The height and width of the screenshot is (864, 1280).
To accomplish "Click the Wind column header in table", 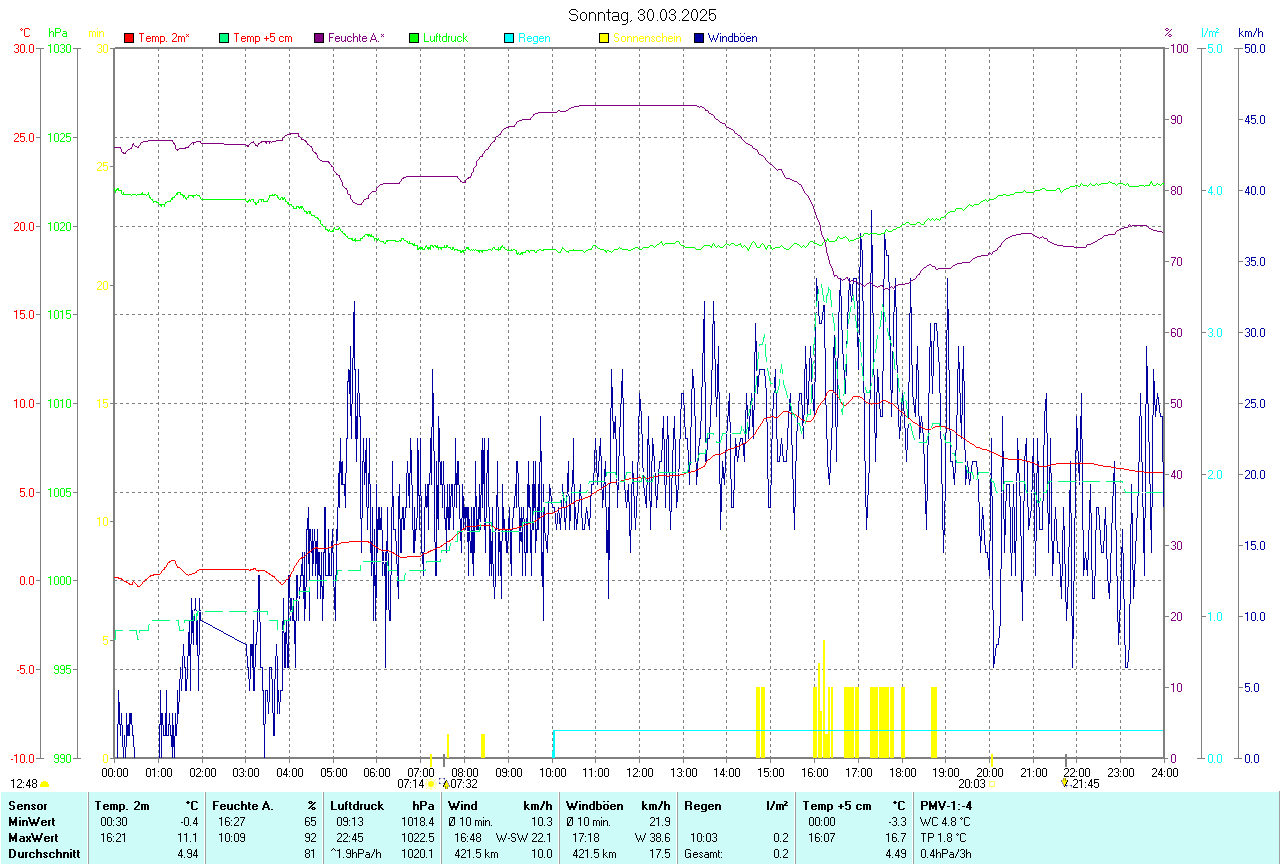I will 463,805.
